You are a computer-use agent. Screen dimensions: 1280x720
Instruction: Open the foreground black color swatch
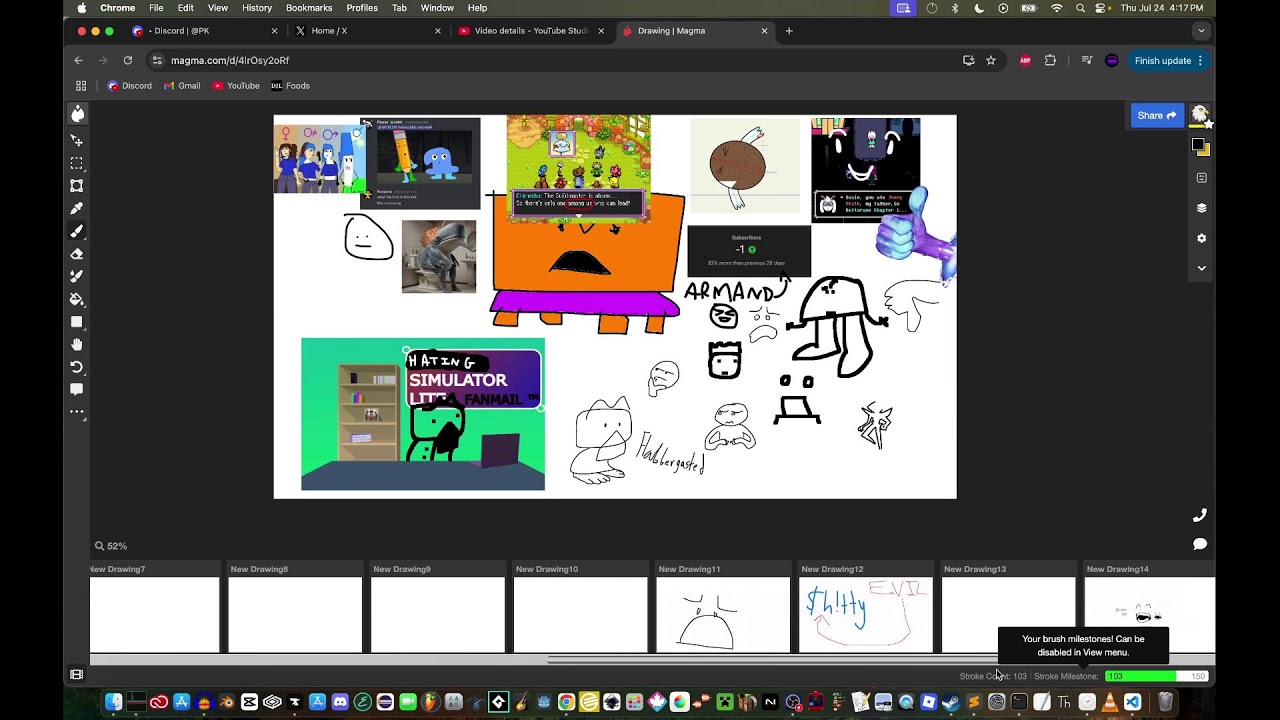click(1198, 145)
